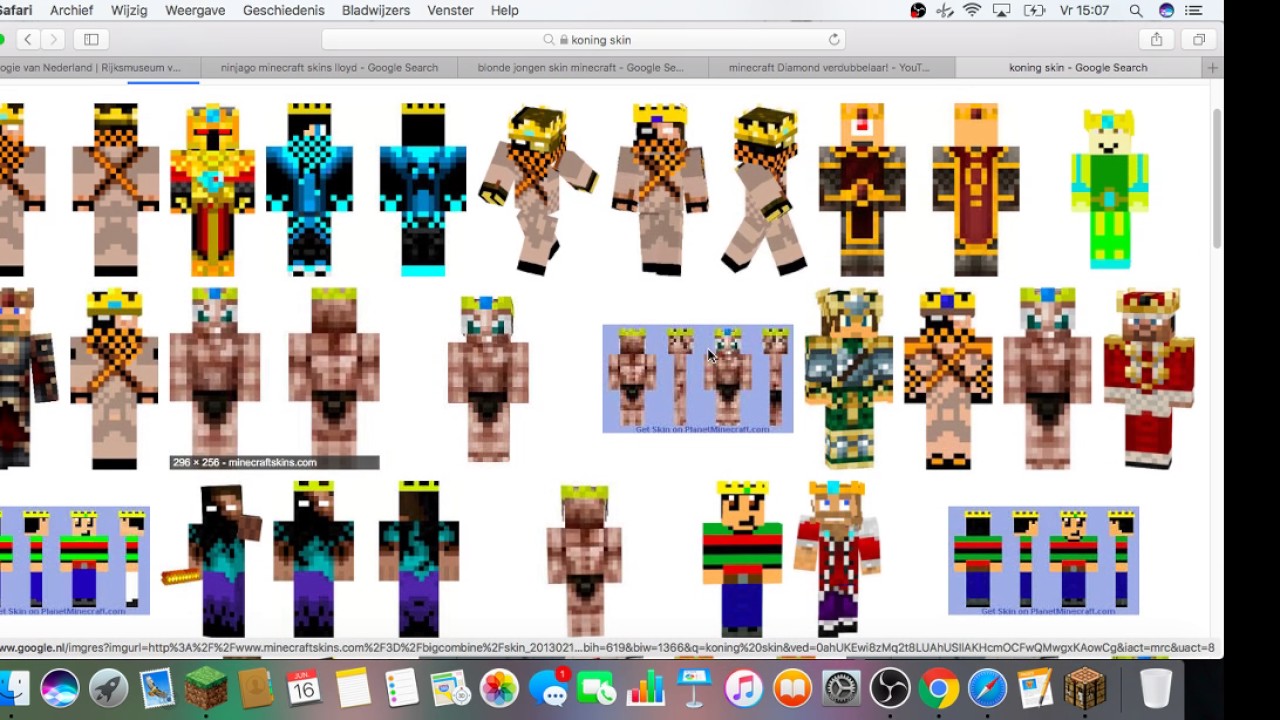
Task: Open the Safari menu
Action: tap(15, 10)
